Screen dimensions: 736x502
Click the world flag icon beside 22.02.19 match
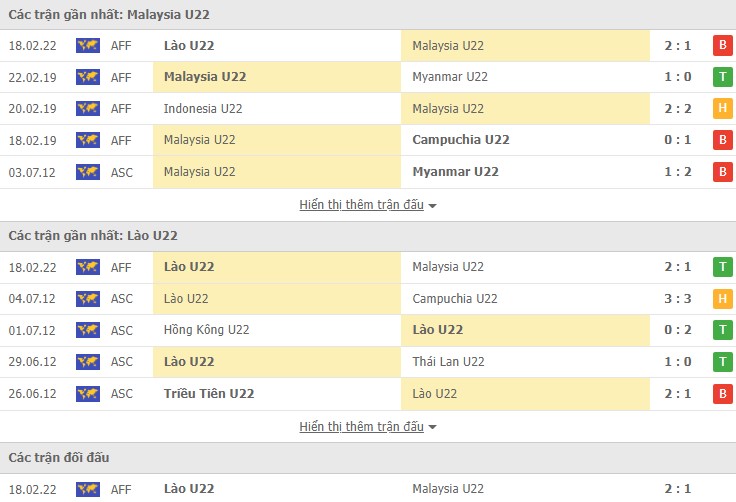88,77
